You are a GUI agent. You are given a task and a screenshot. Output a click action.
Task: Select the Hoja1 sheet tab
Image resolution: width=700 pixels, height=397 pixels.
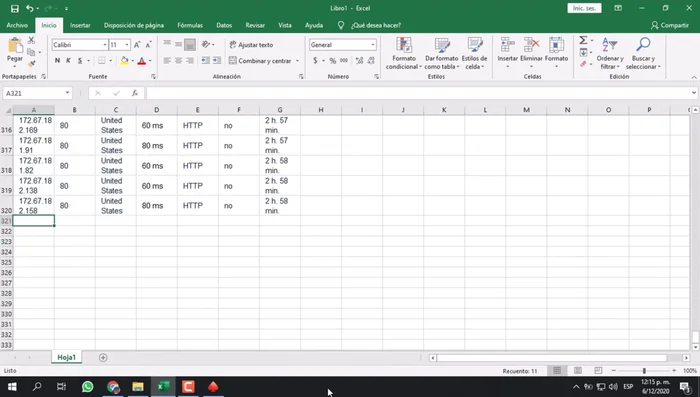point(67,357)
